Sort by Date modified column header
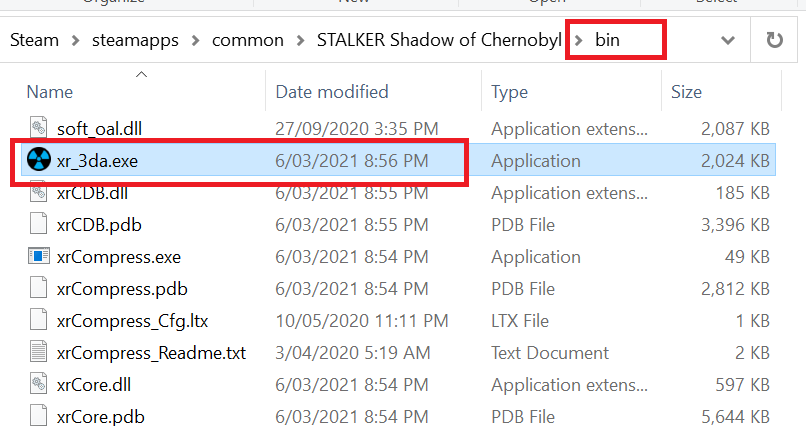Viewport: 806px width, 426px height. (331, 92)
